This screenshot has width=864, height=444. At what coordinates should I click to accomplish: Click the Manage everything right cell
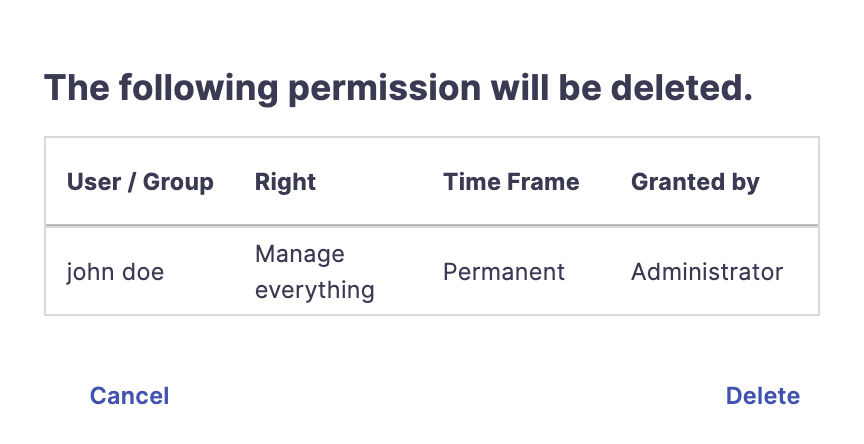pyautogui.click(x=315, y=272)
